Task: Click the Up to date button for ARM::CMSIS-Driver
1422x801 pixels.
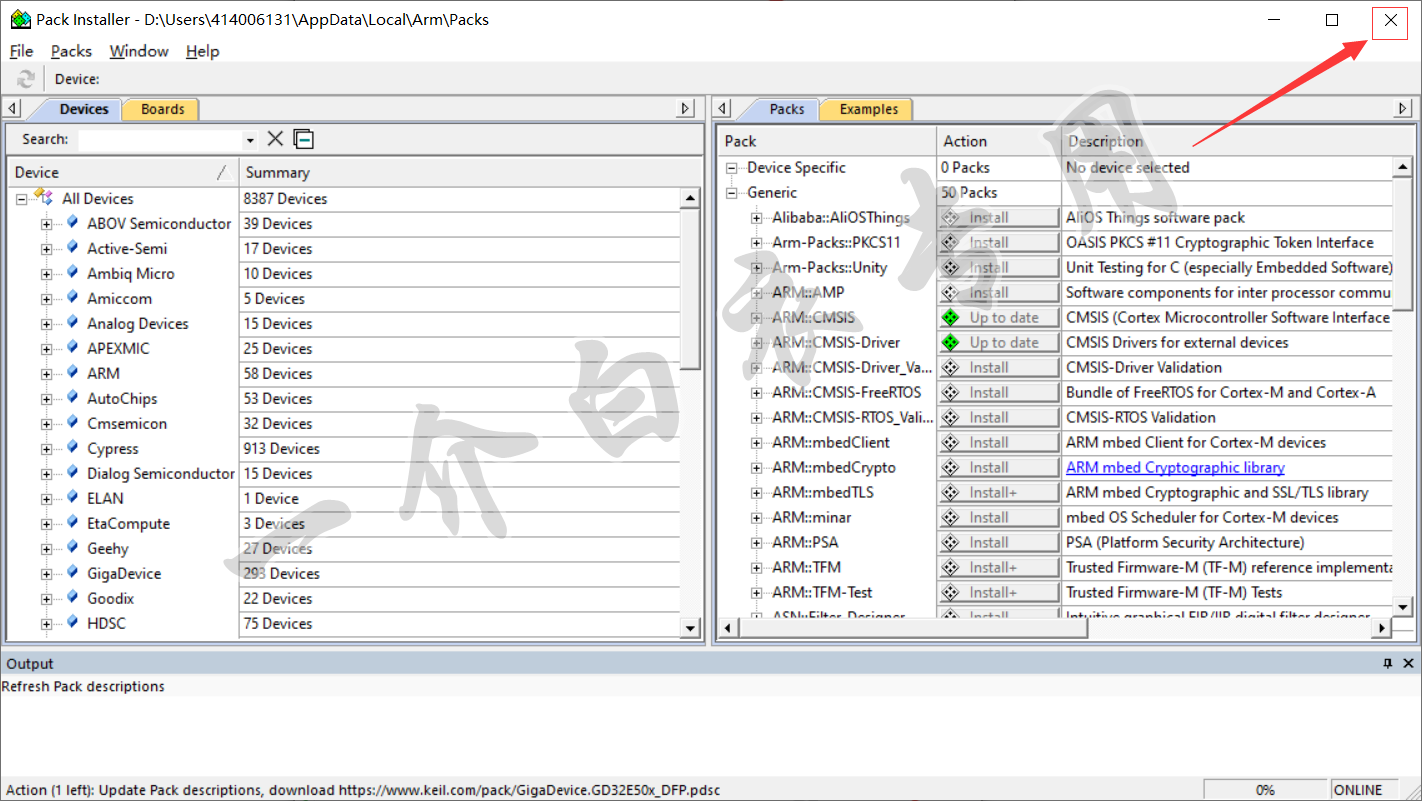Action: point(998,343)
